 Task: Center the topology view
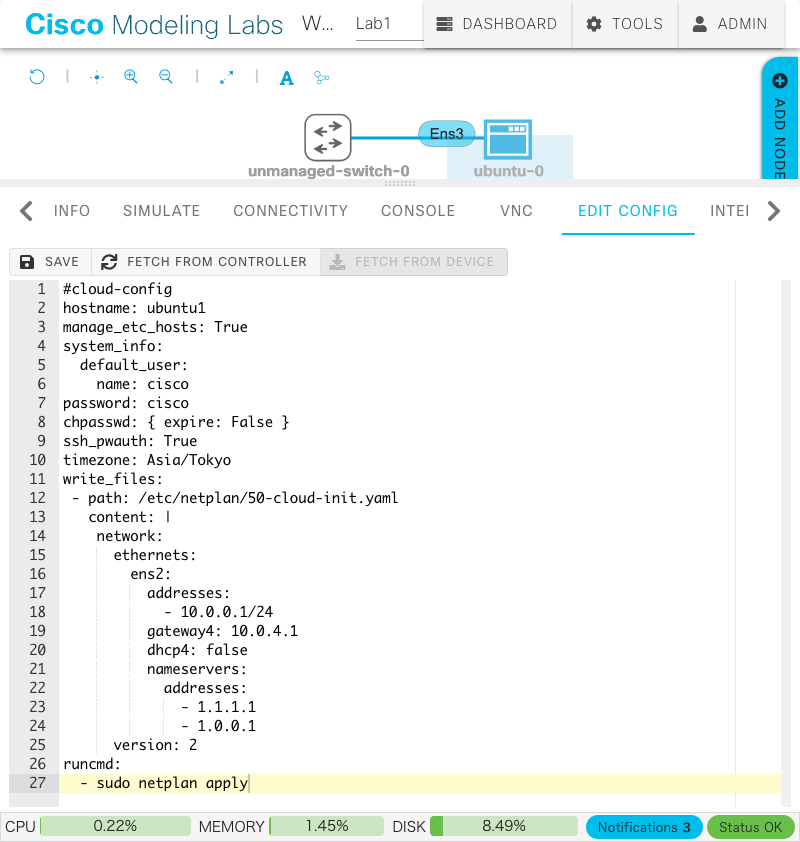(97, 77)
